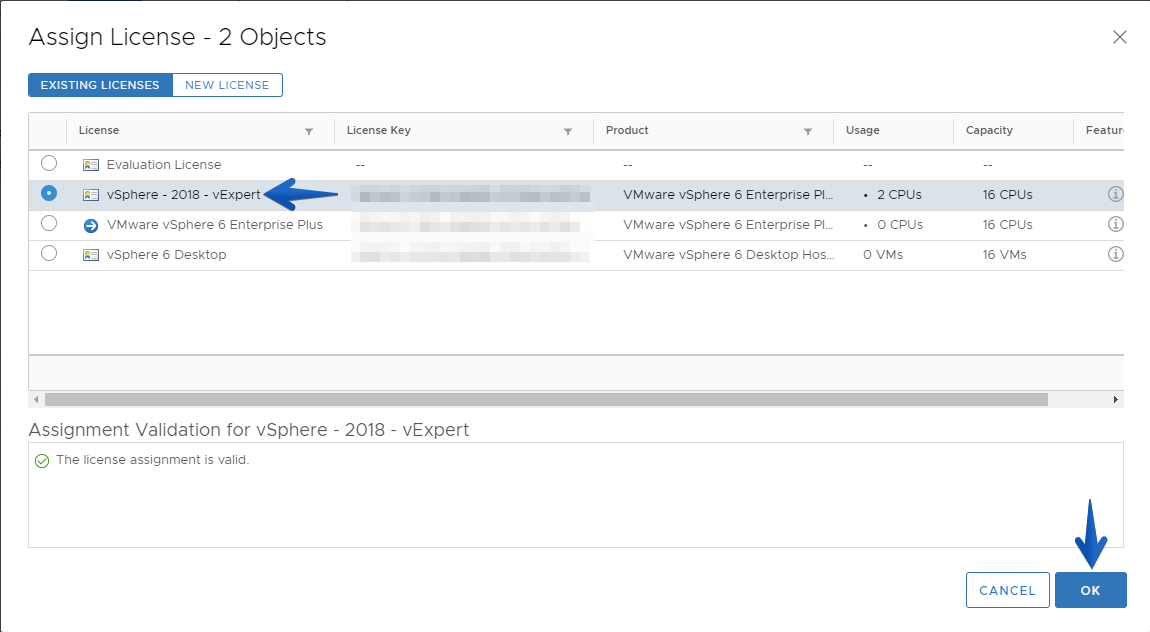Image resolution: width=1150 pixels, height=632 pixels.
Task: Click the scroll left arrow of the table
Action: point(36,400)
